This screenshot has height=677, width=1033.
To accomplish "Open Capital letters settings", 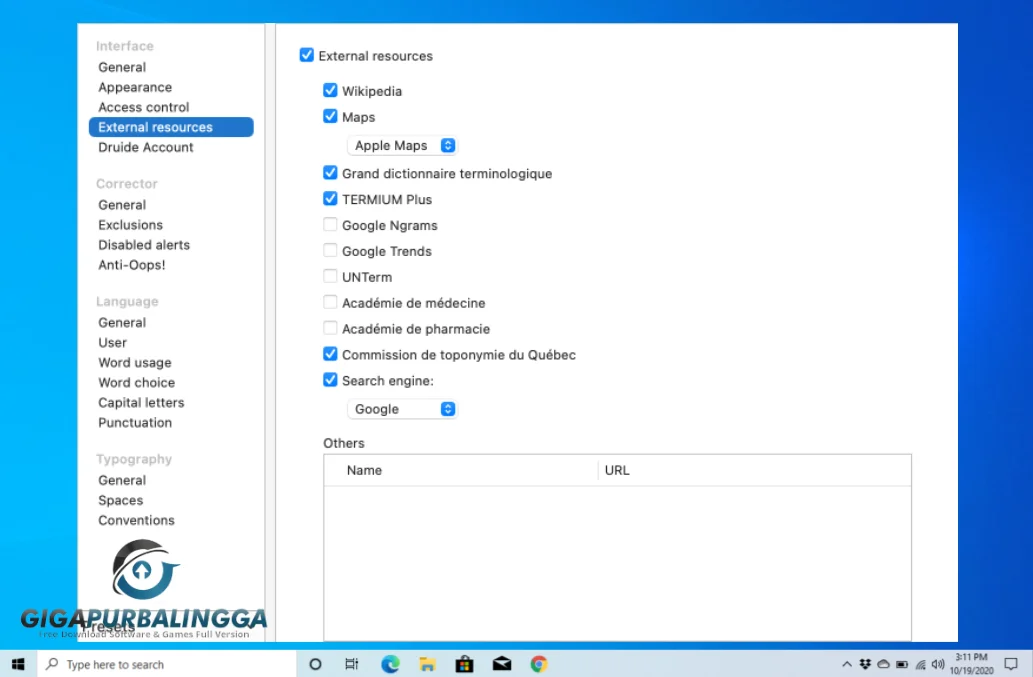I will coord(141,402).
